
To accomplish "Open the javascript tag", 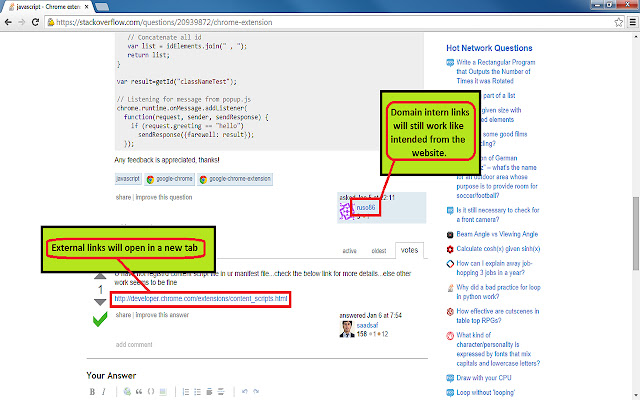I will 128,180.
